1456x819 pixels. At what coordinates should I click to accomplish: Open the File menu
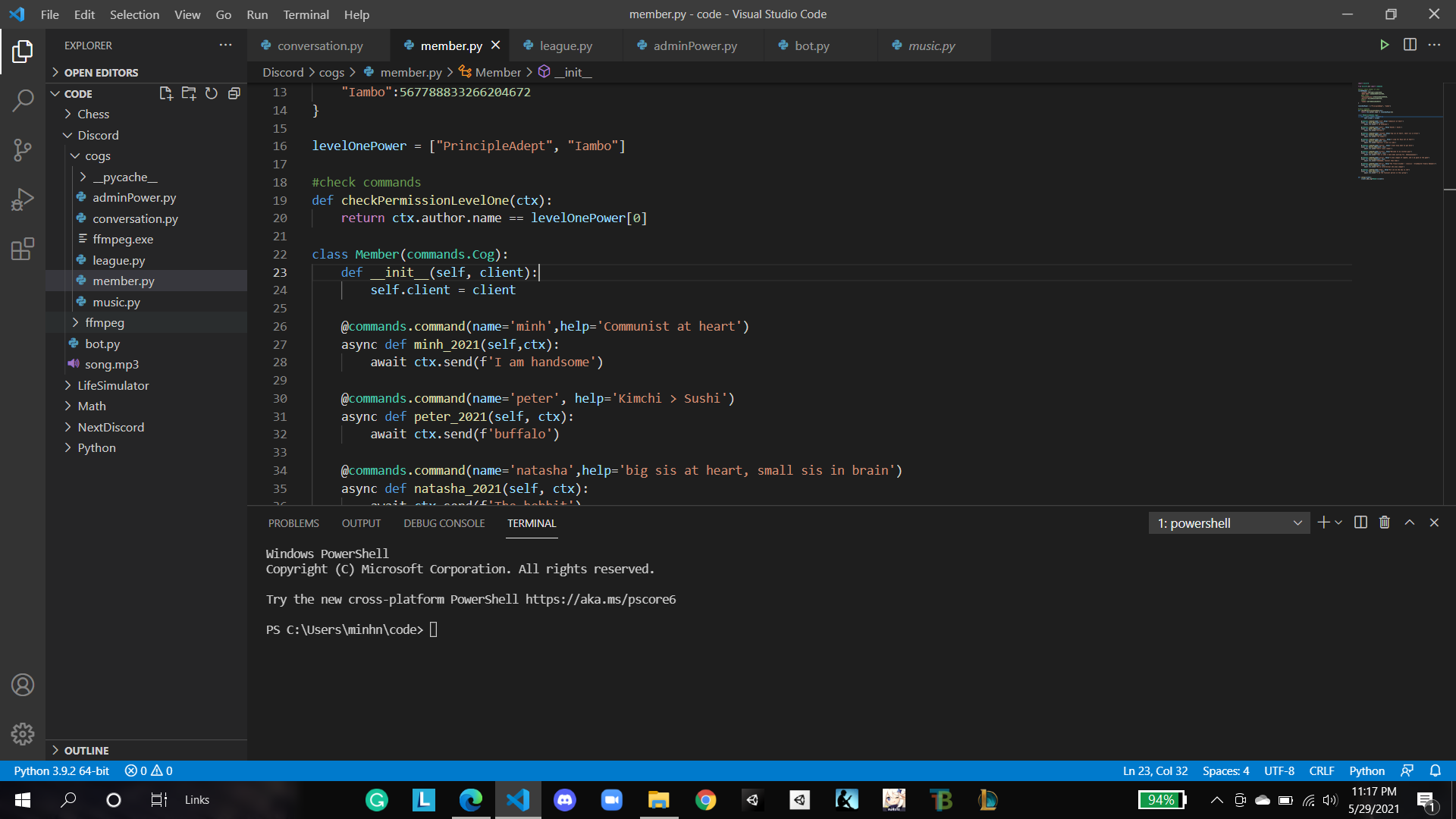click(x=49, y=14)
